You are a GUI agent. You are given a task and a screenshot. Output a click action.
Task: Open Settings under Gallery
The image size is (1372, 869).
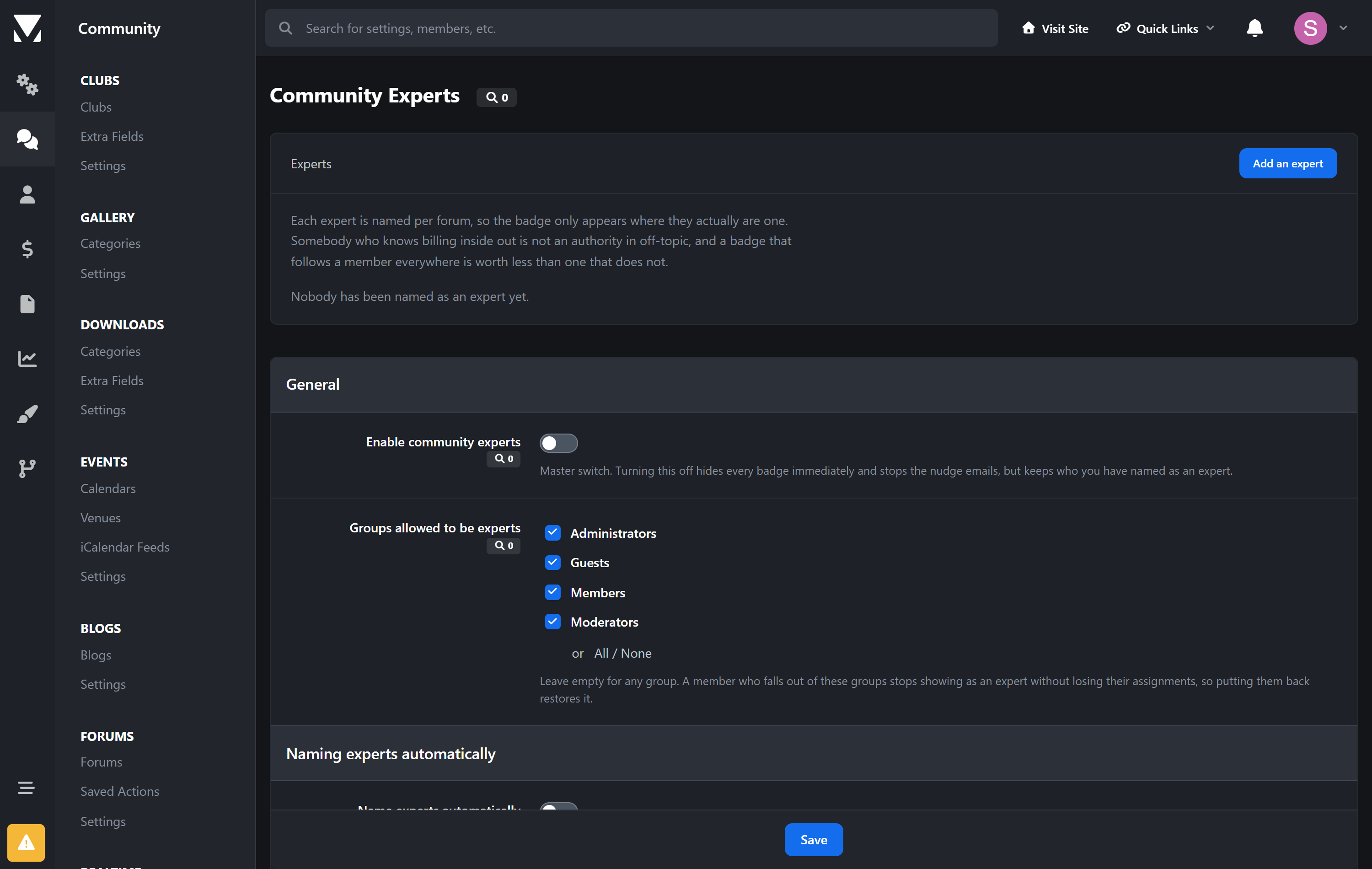point(103,274)
